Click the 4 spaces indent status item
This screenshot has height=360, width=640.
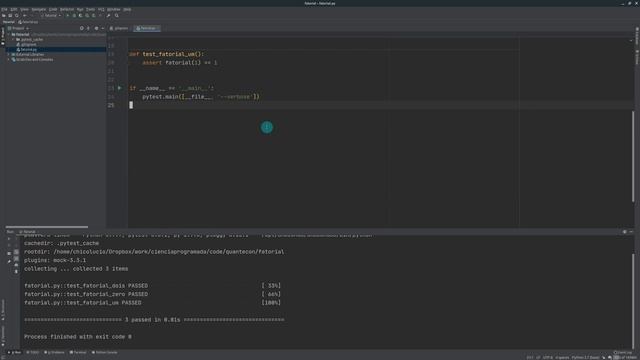click(x=562, y=358)
